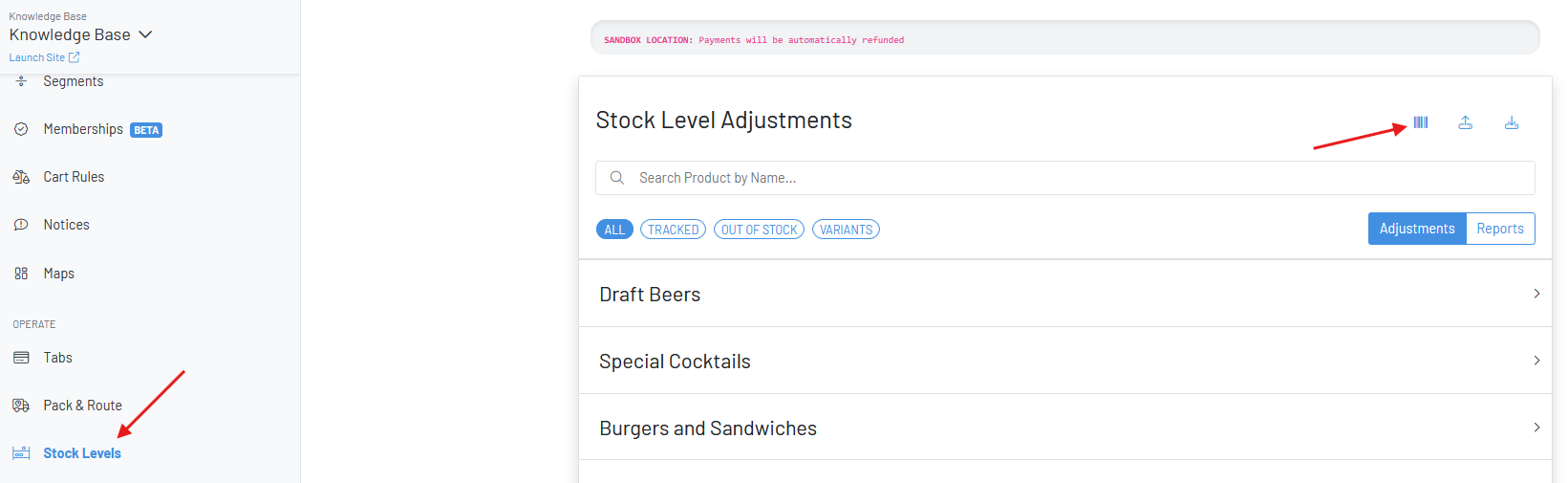1568x483 pixels.
Task: Open Stock Levels in the sidebar
Action: pyautogui.click(x=82, y=453)
